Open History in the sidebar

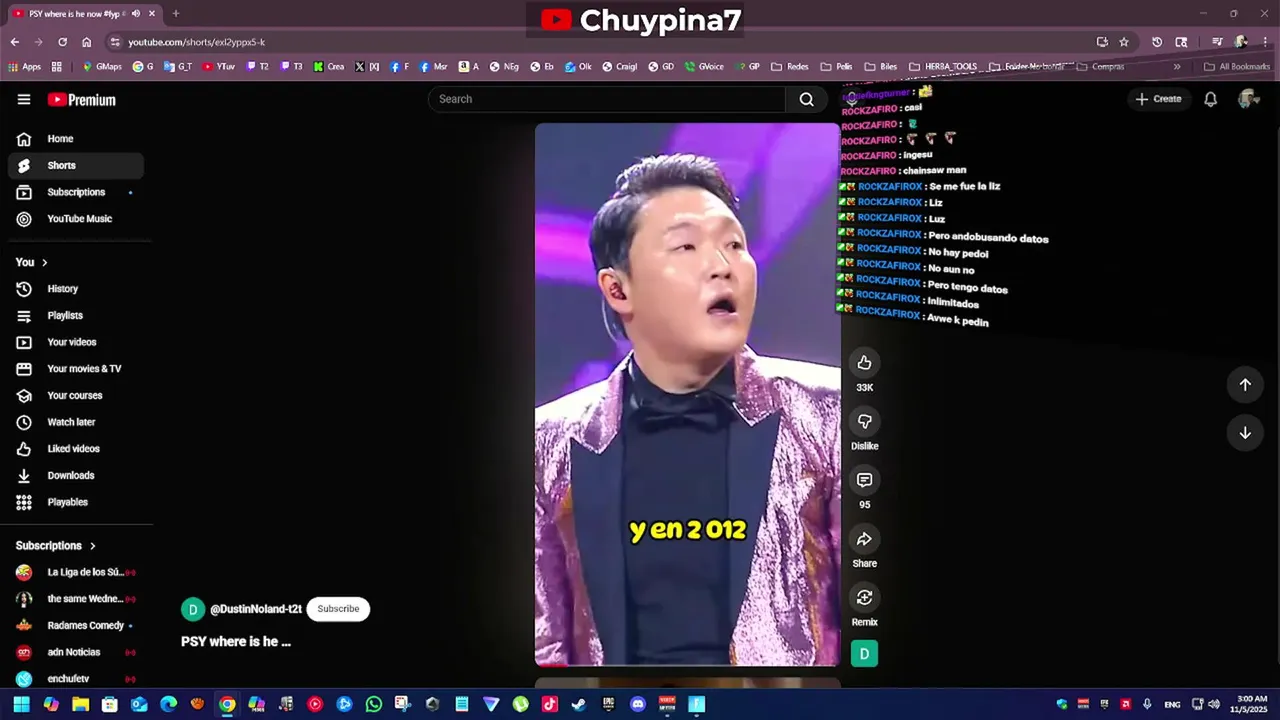coord(76,289)
